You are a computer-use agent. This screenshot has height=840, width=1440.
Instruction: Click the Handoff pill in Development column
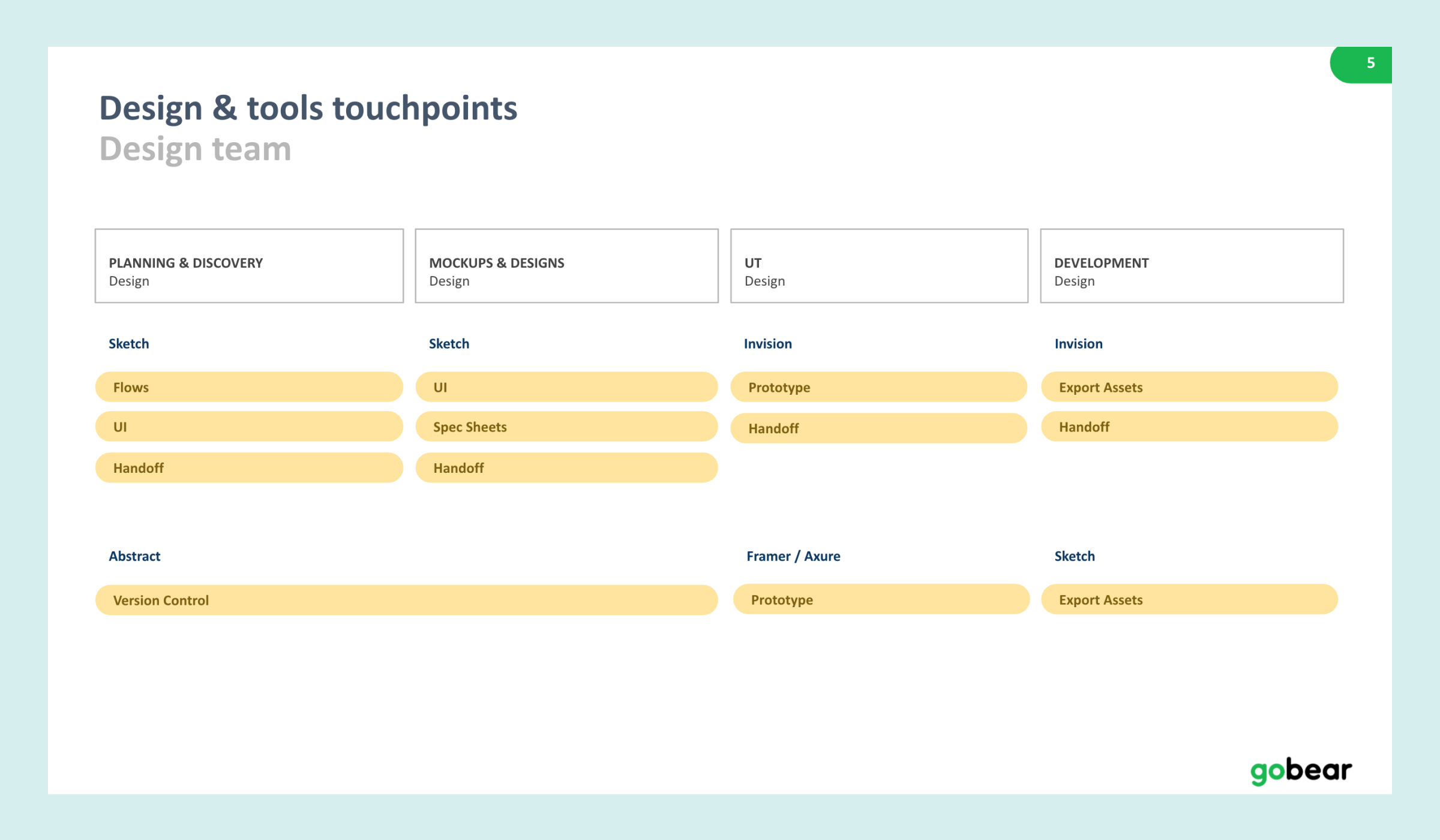(x=1189, y=427)
